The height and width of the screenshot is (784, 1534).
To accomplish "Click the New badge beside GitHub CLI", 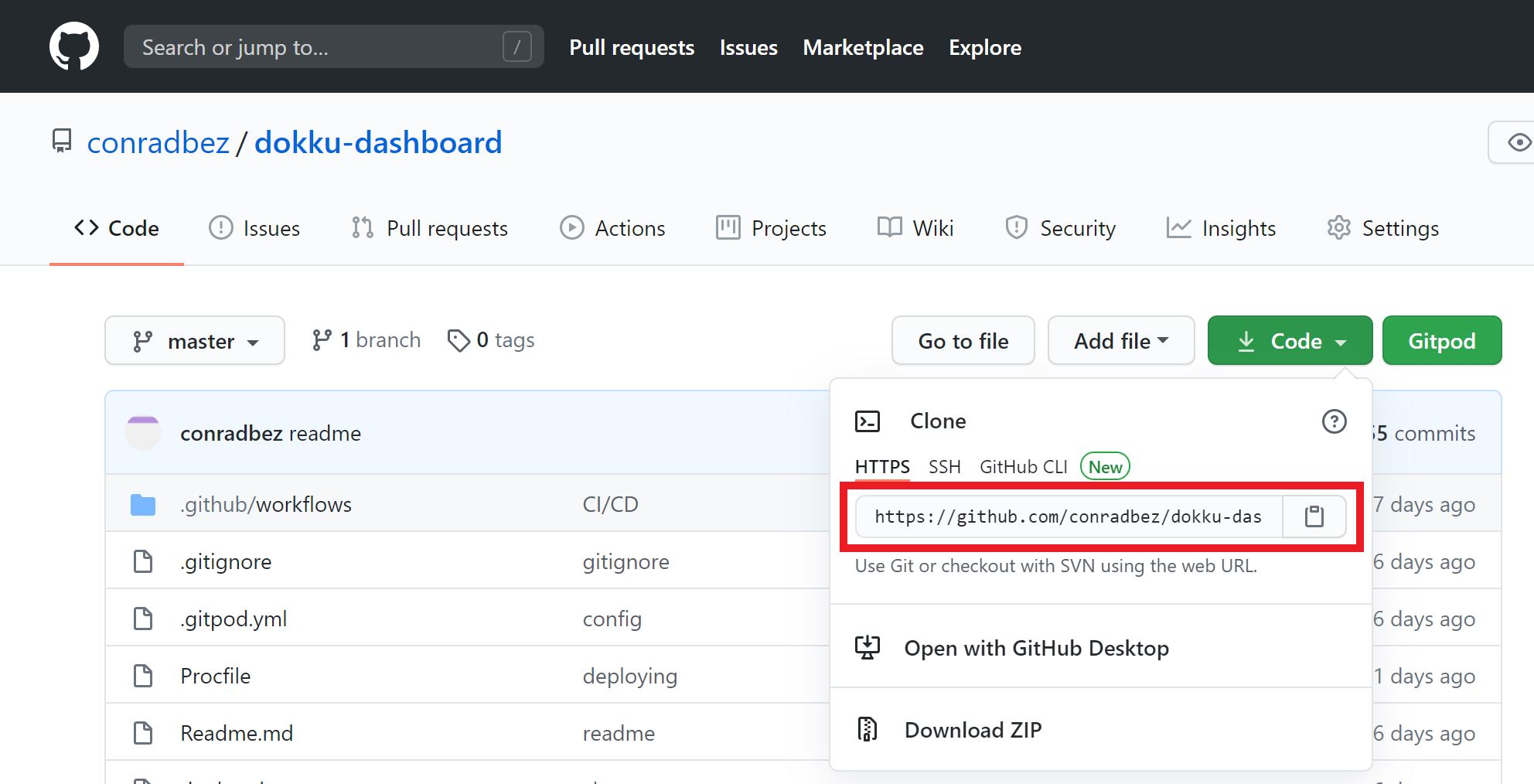I will click(x=1105, y=467).
